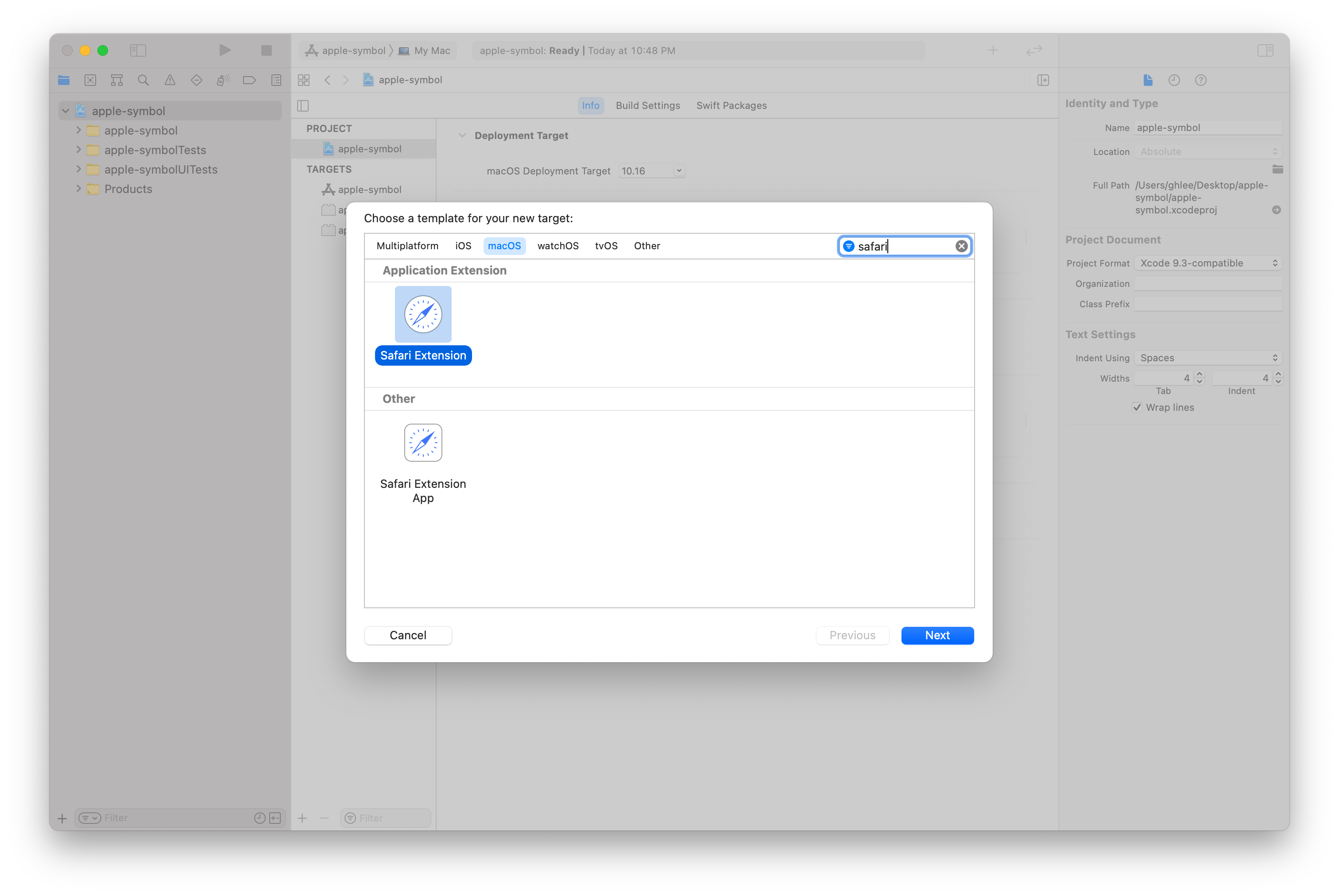
Task: Click the Cancel button
Action: click(408, 635)
